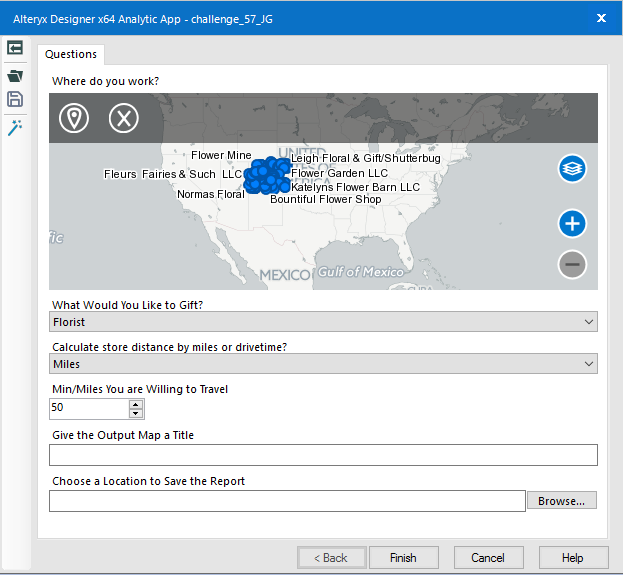The height and width of the screenshot is (575, 623).
Task: Switch to the Questions tab
Action: 71,54
